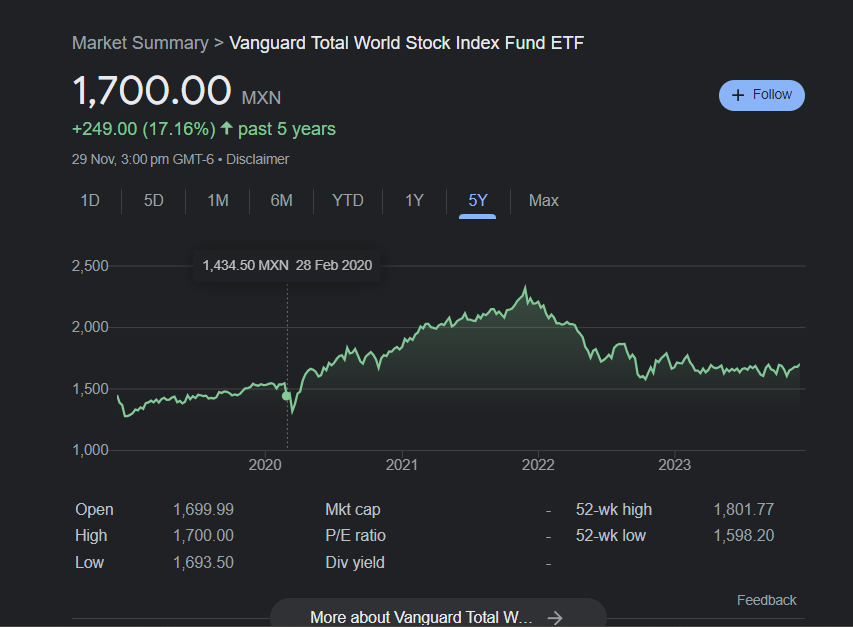Click the 2023 x-axis label

675,465
